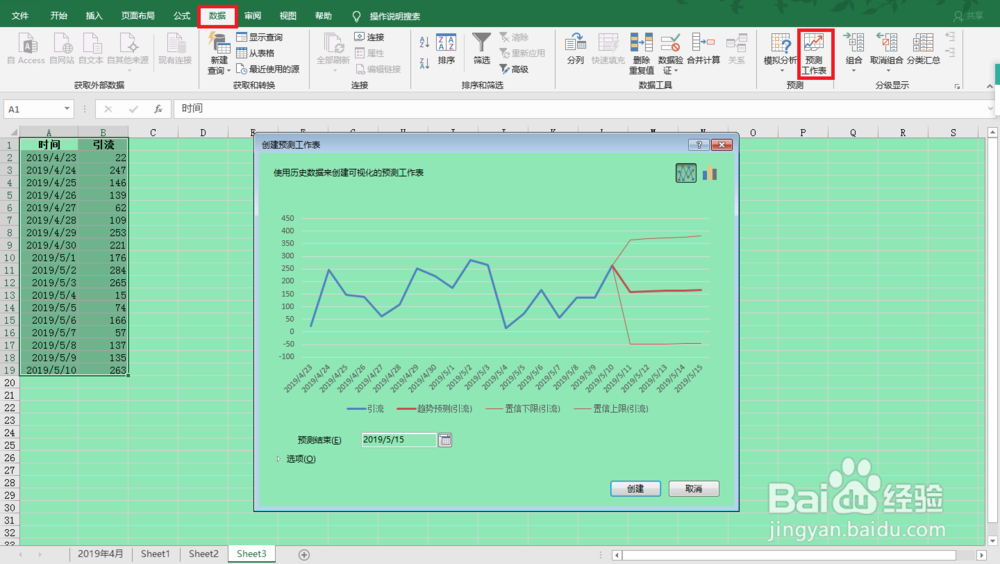Open the 新建查询 dropdown arrow
This screenshot has width=1000, height=564.
(x=228, y=71)
